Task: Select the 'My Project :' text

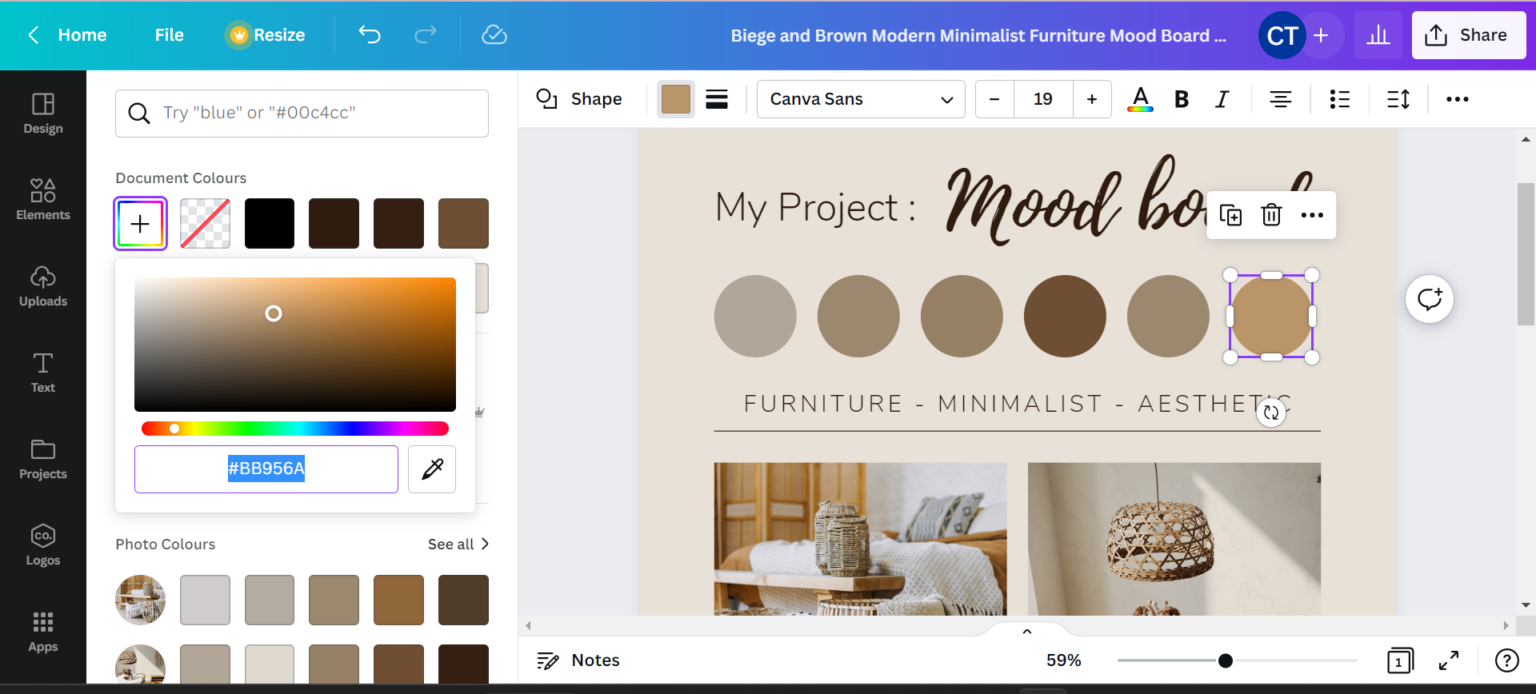Action: [x=815, y=207]
